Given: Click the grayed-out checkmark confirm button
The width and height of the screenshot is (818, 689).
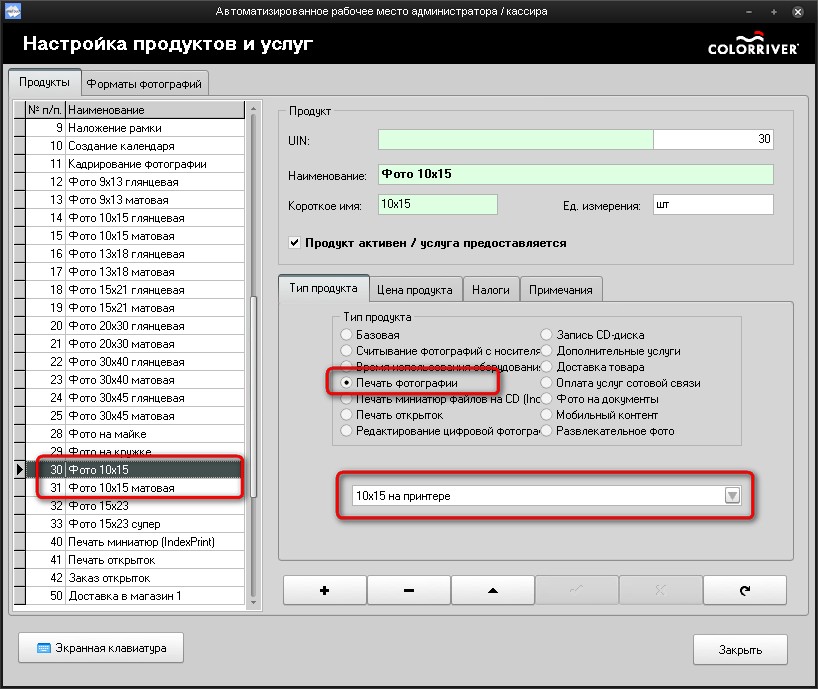Looking at the screenshot, I should [x=576, y=590].
